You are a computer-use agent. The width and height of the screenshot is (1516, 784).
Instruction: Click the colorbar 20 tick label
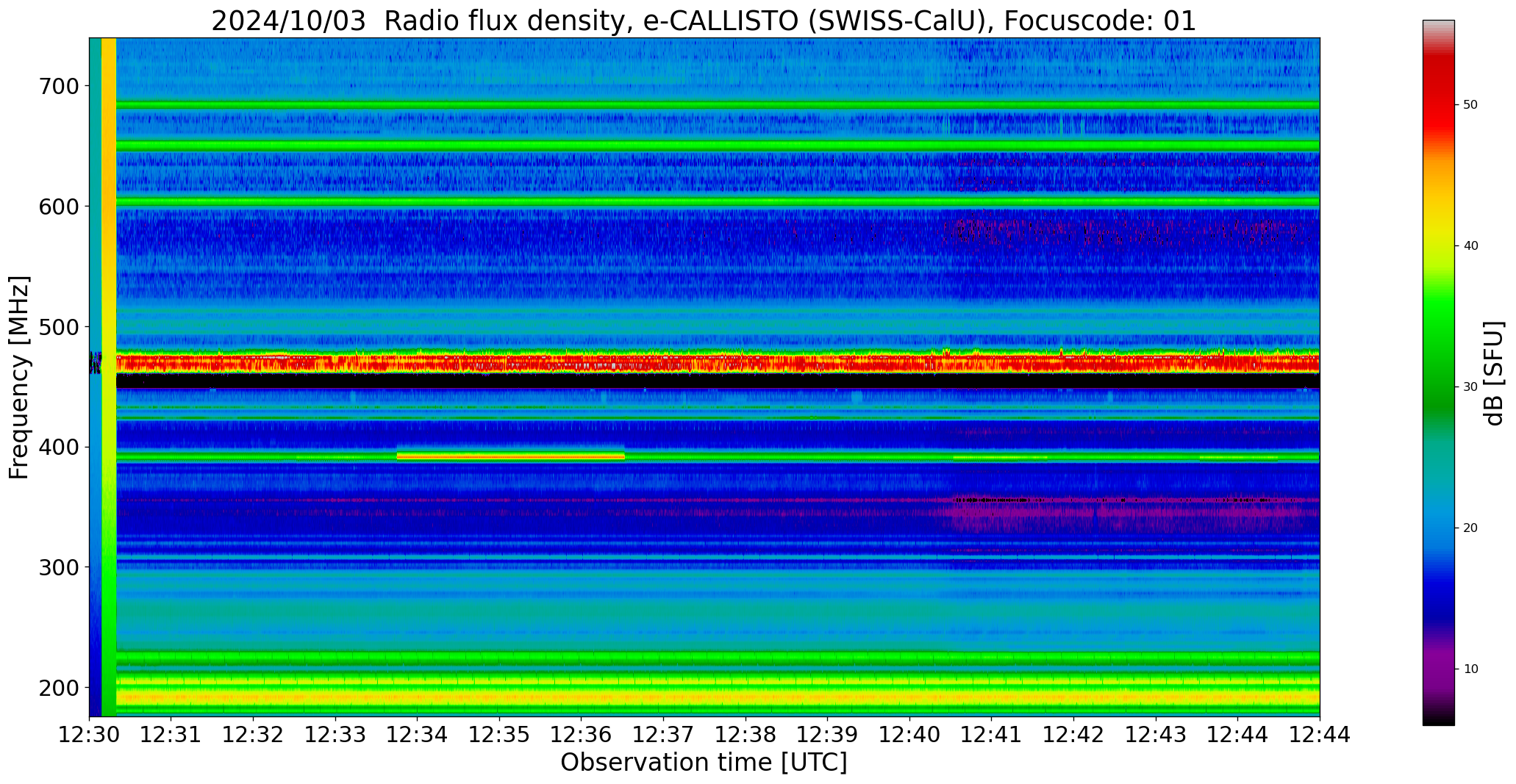click(1470, 528)
